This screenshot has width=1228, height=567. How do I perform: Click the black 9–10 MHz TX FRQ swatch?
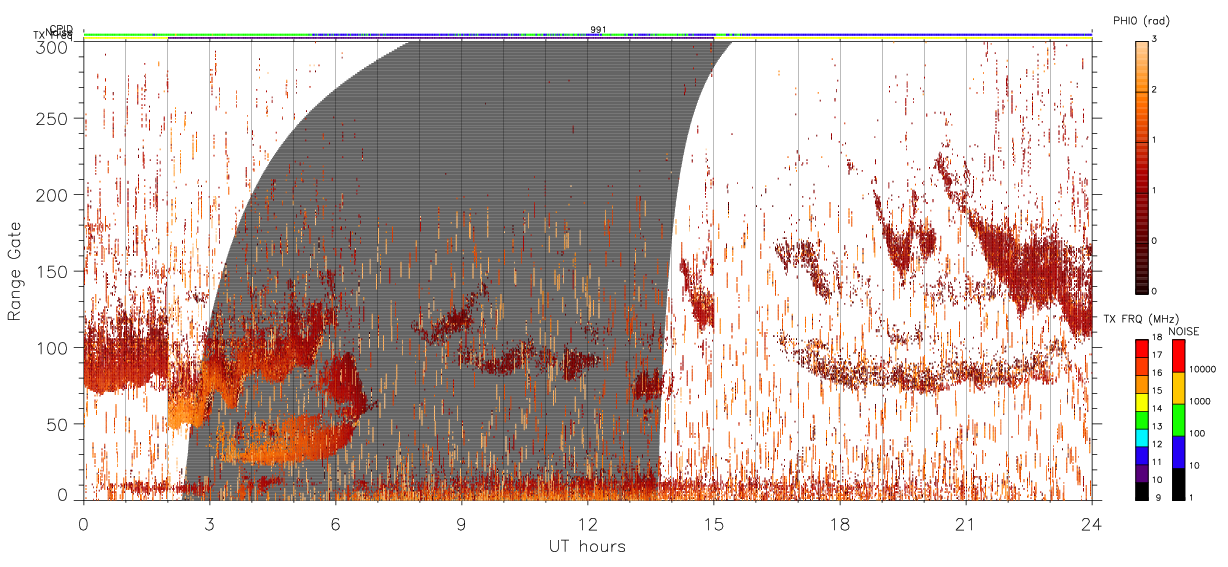(1141, 490)
